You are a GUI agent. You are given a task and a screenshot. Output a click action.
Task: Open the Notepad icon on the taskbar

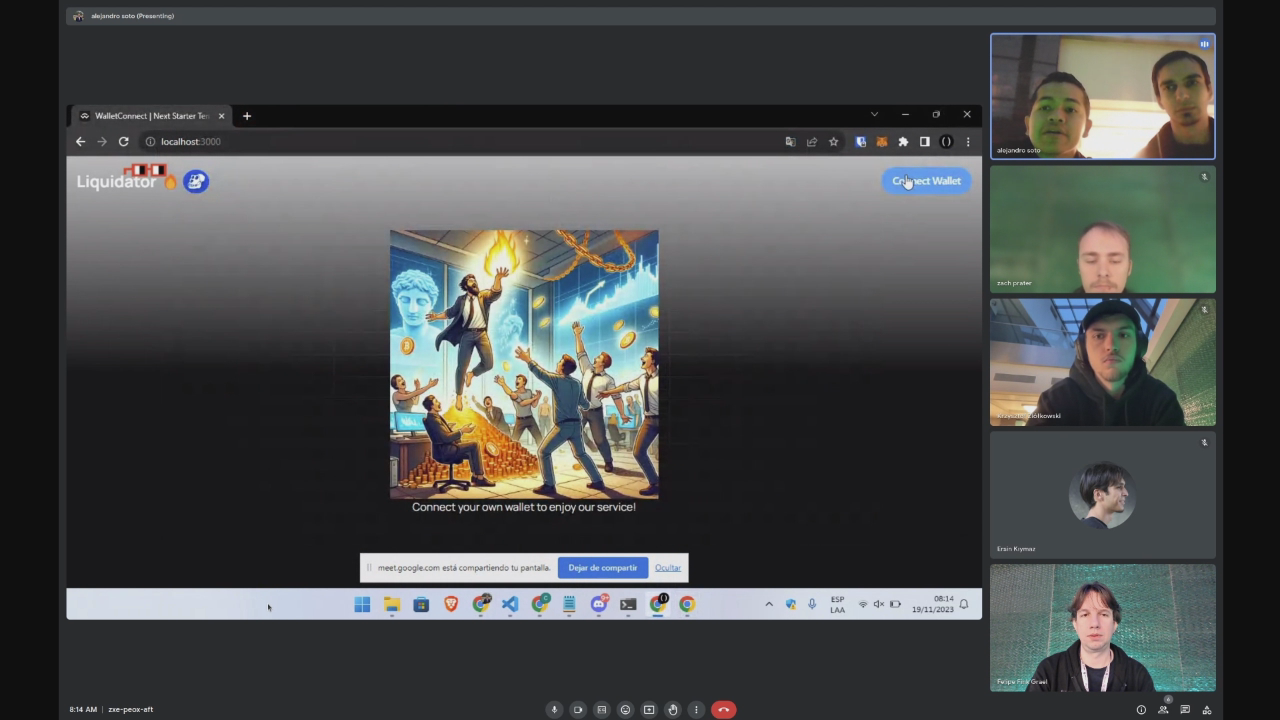click(x=569, y=604)
